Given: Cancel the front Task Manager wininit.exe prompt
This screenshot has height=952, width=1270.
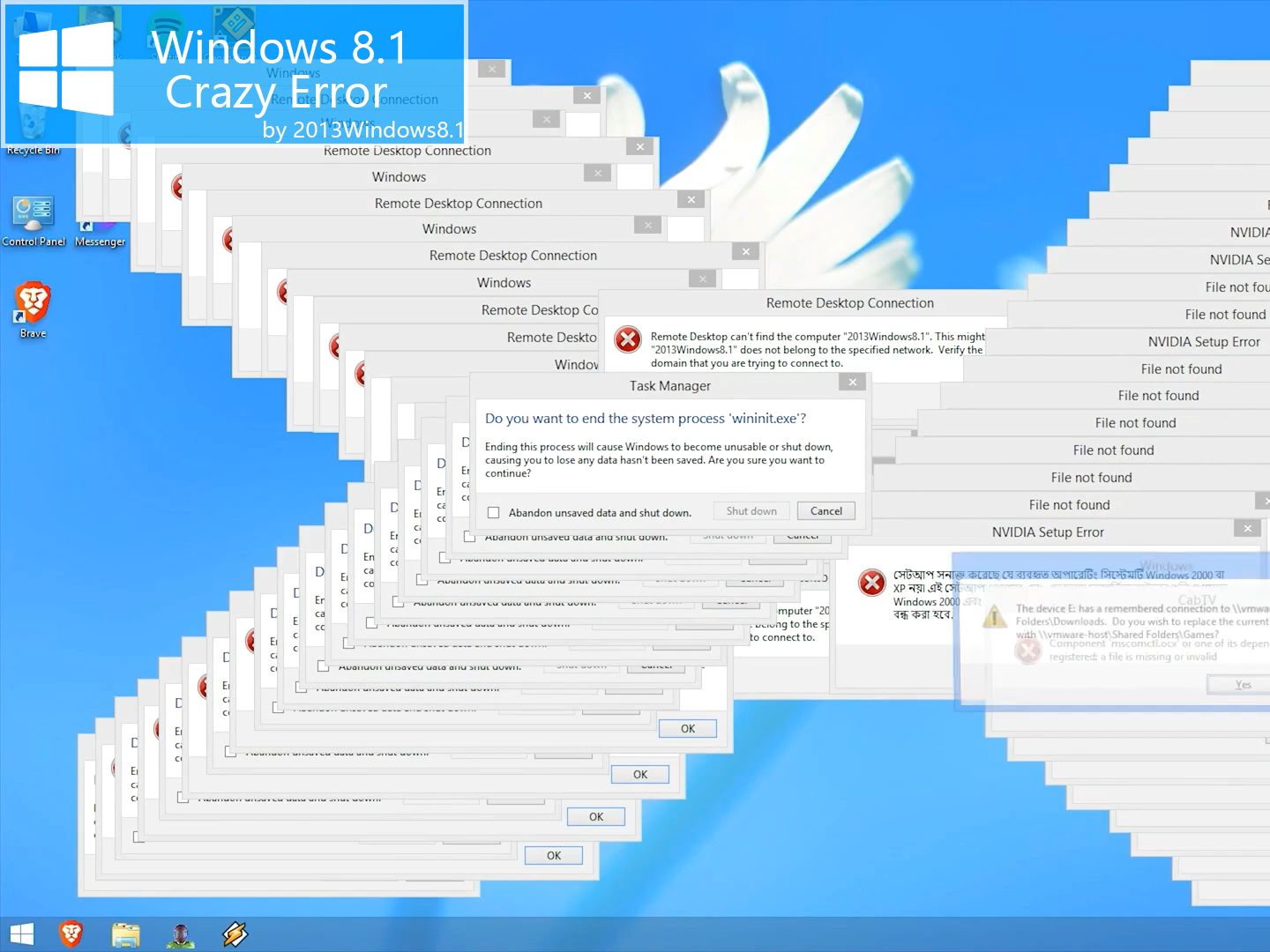Looking at the screenshot, I should coord(826,511).
